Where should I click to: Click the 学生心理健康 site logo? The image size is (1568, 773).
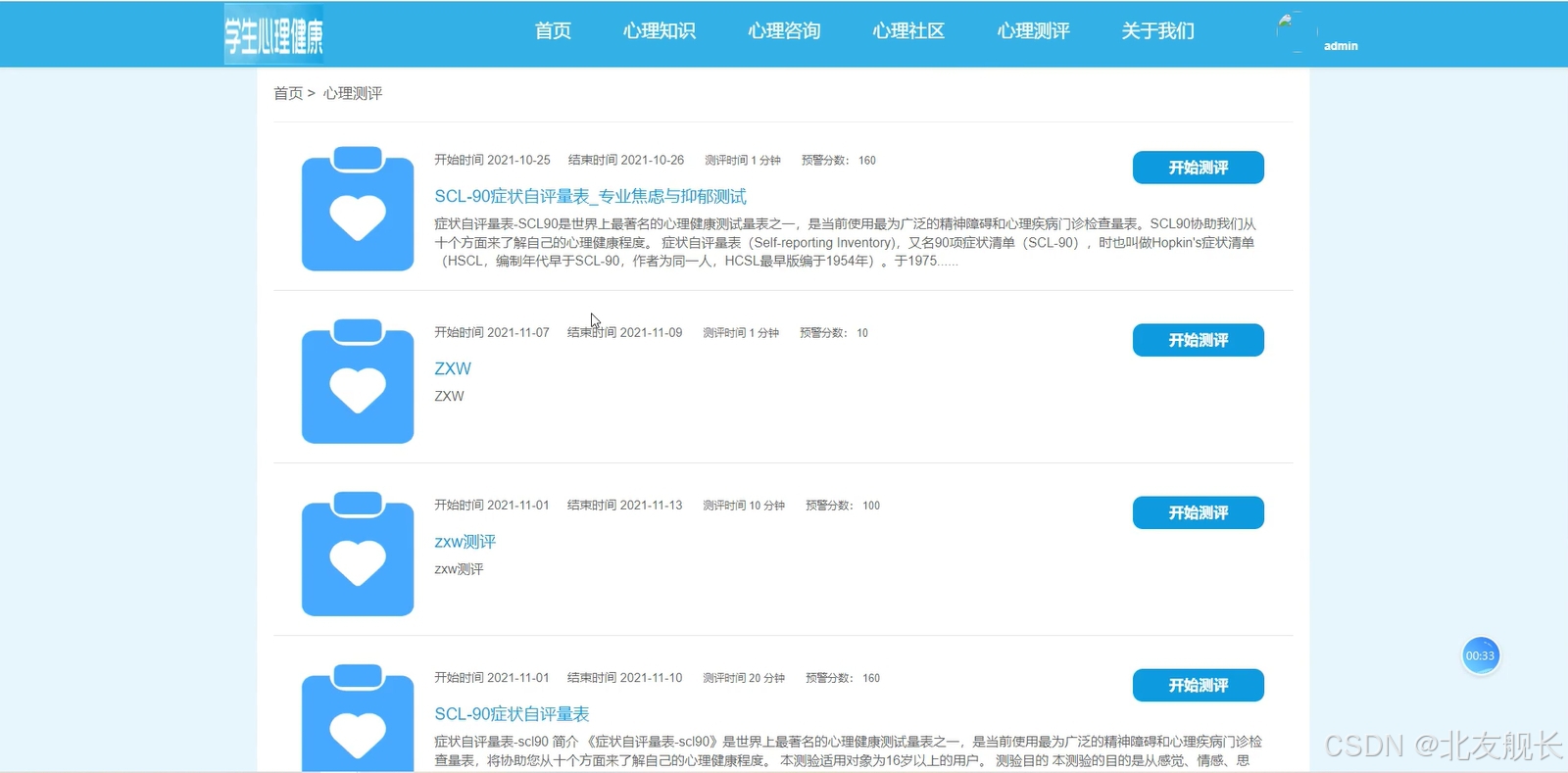[x=273, y=35]
